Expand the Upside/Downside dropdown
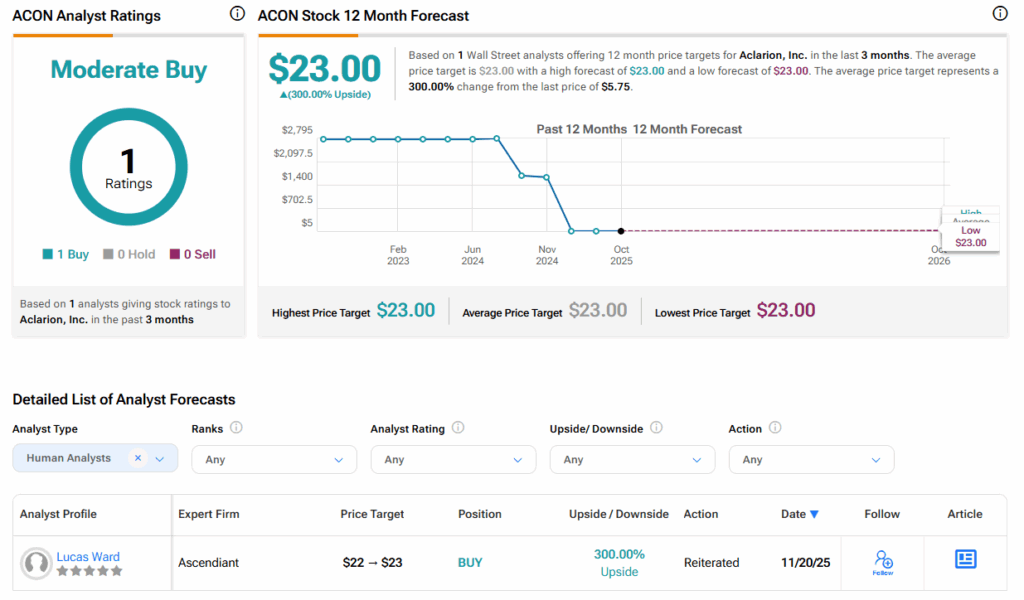This screenshot has width=1024, height=600. 631,459
